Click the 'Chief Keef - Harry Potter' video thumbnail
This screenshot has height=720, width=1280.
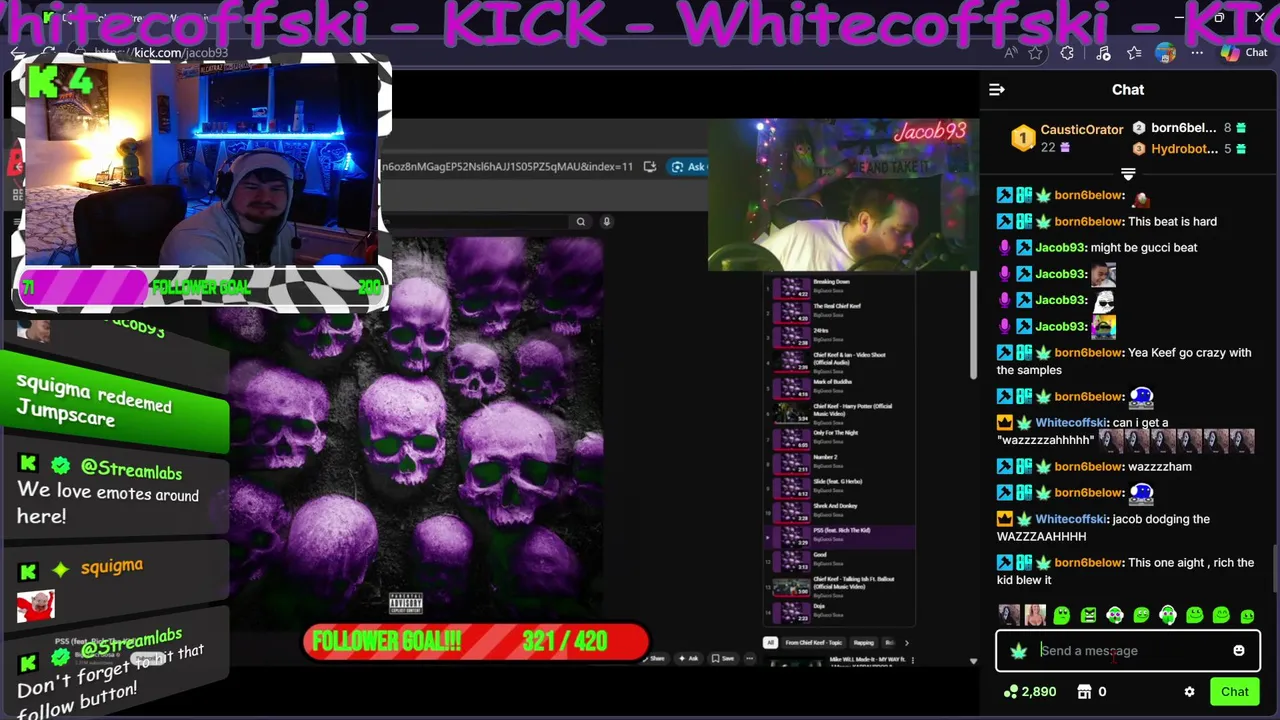click(x=791, y=411)
